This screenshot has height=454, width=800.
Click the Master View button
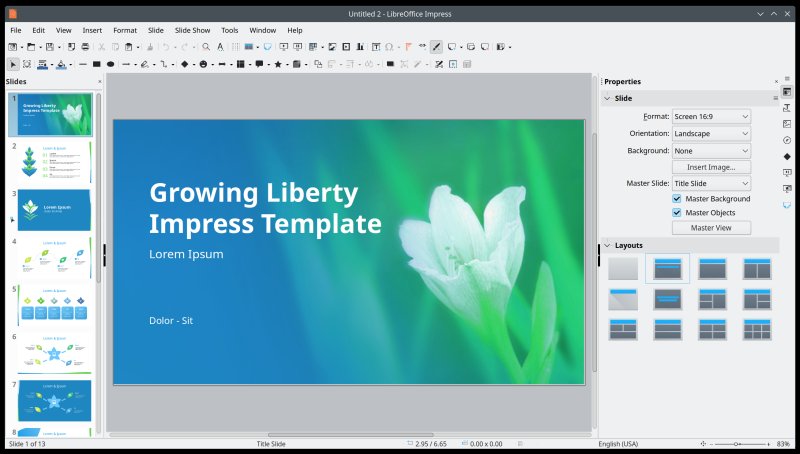click(711, 228)
